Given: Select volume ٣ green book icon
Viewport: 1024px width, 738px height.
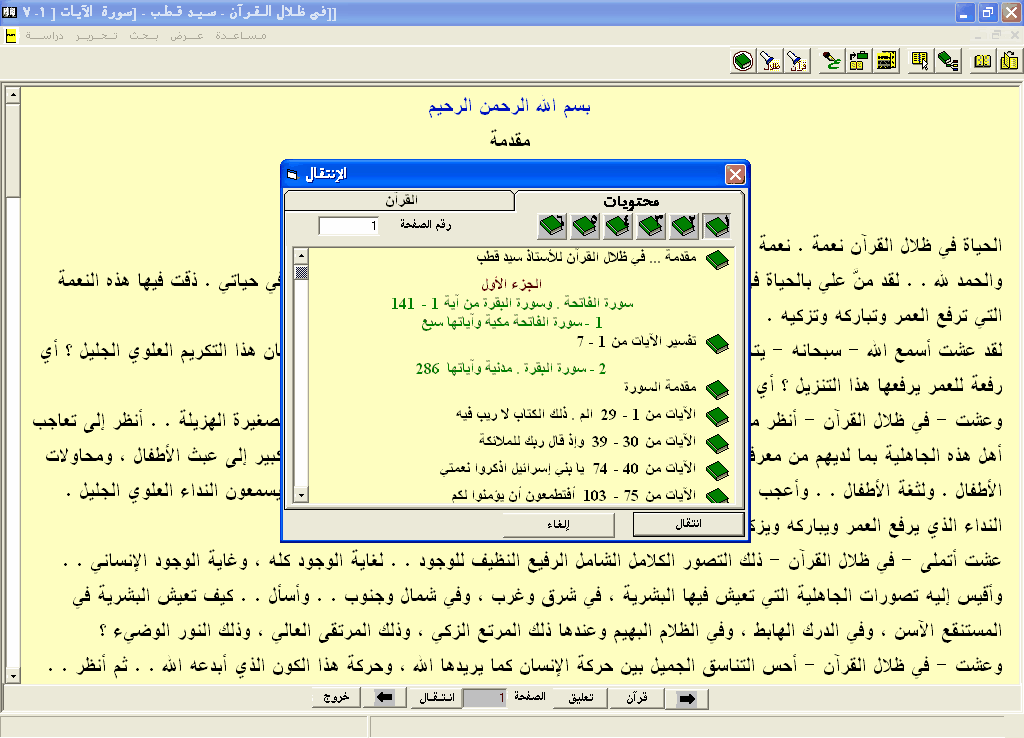Looking at the screenshot, I should [651, 226].
